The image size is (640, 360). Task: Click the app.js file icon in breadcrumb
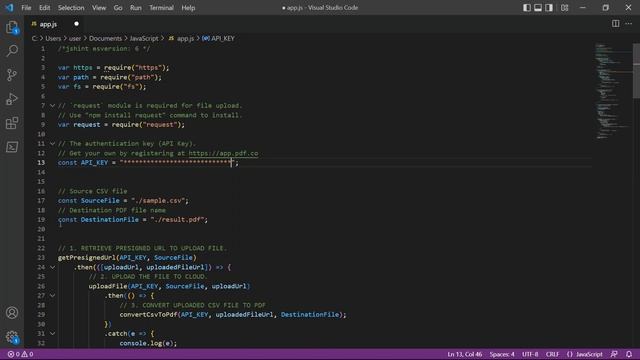pyautogui.click(x=171, y=38)
